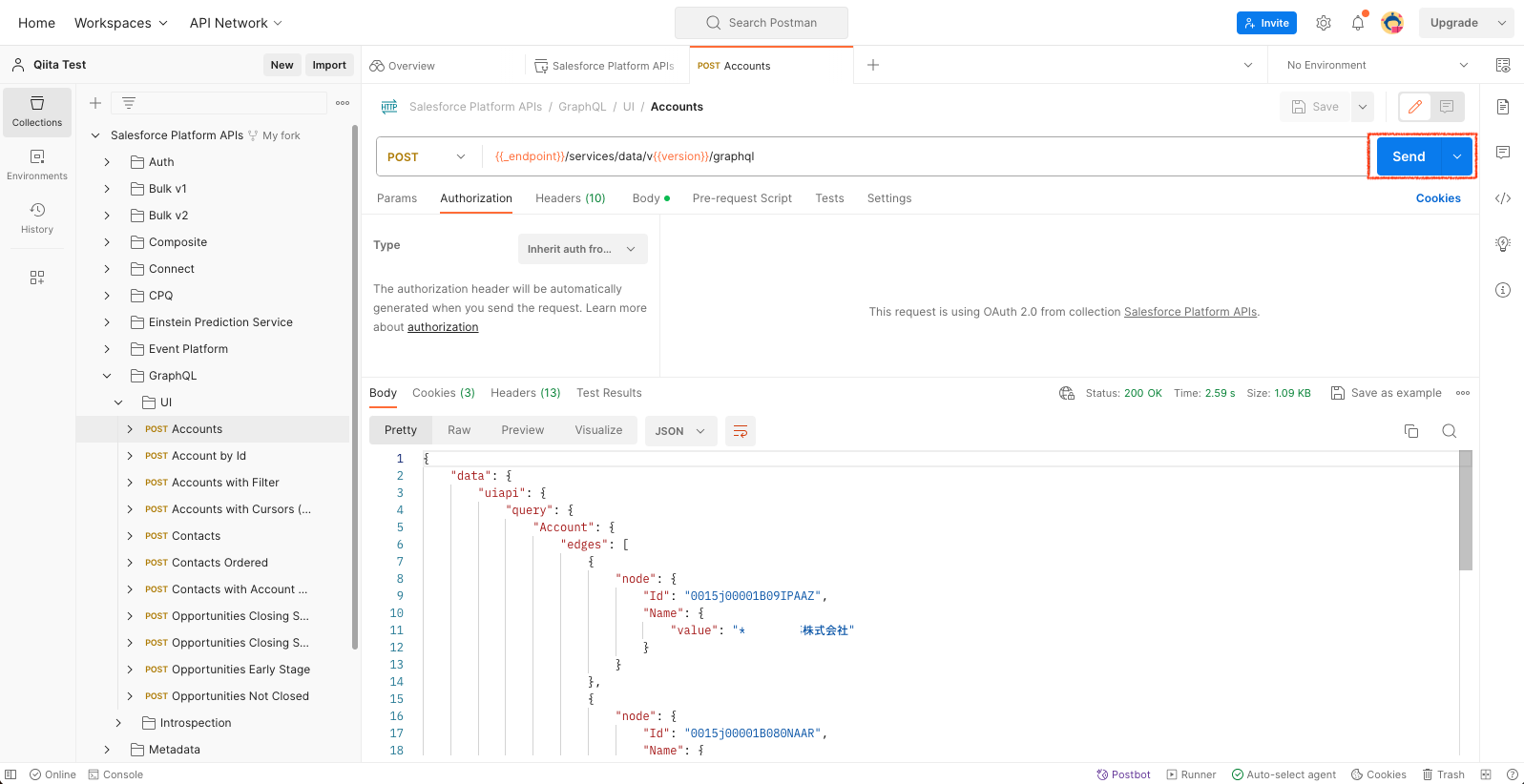This screenshot has height=784, width=1524.
Task: Click the collections filter icon
Action: click(x=129, y=103)
